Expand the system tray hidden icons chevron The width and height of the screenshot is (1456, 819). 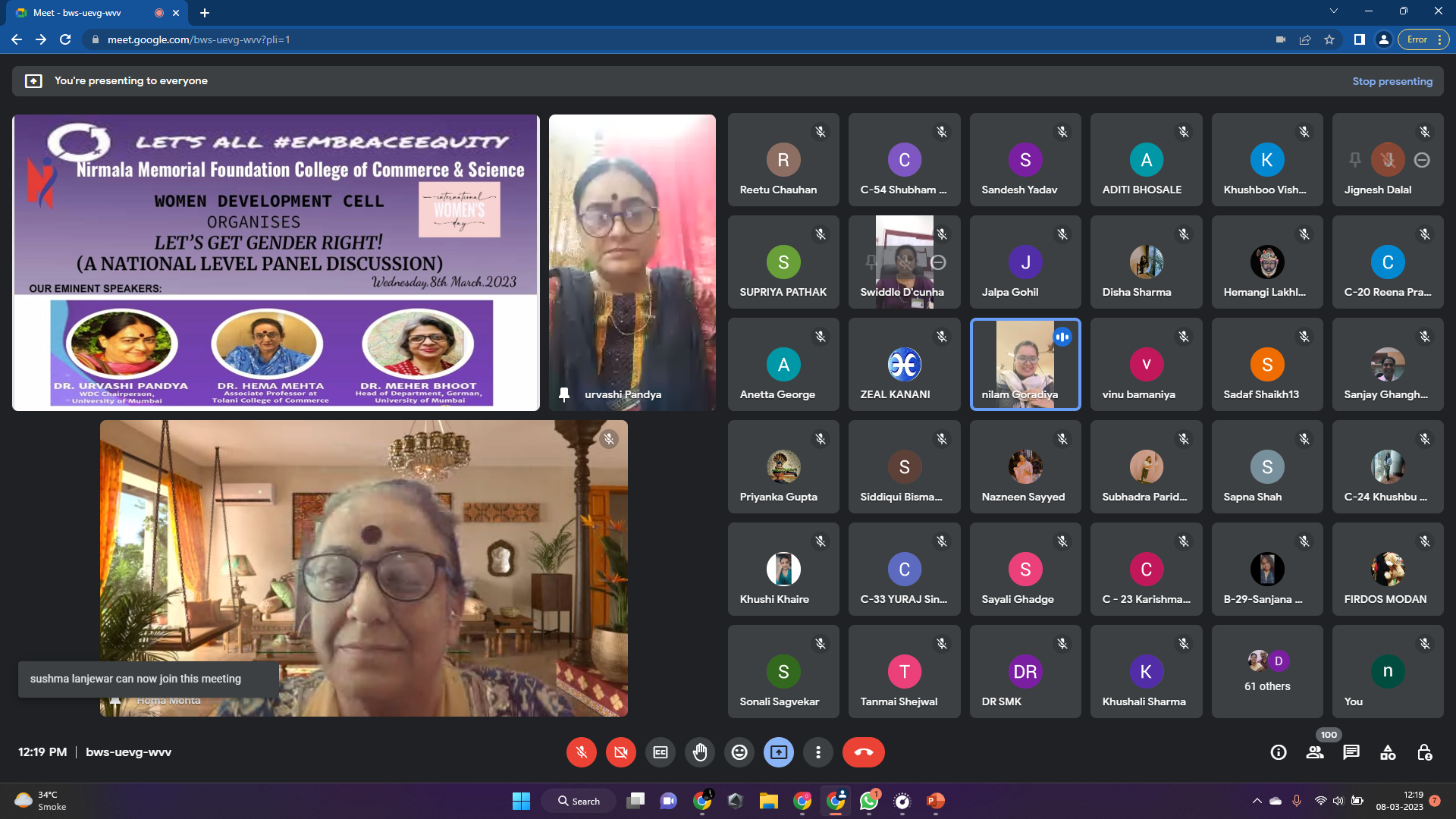click(x=1257, y=801)
